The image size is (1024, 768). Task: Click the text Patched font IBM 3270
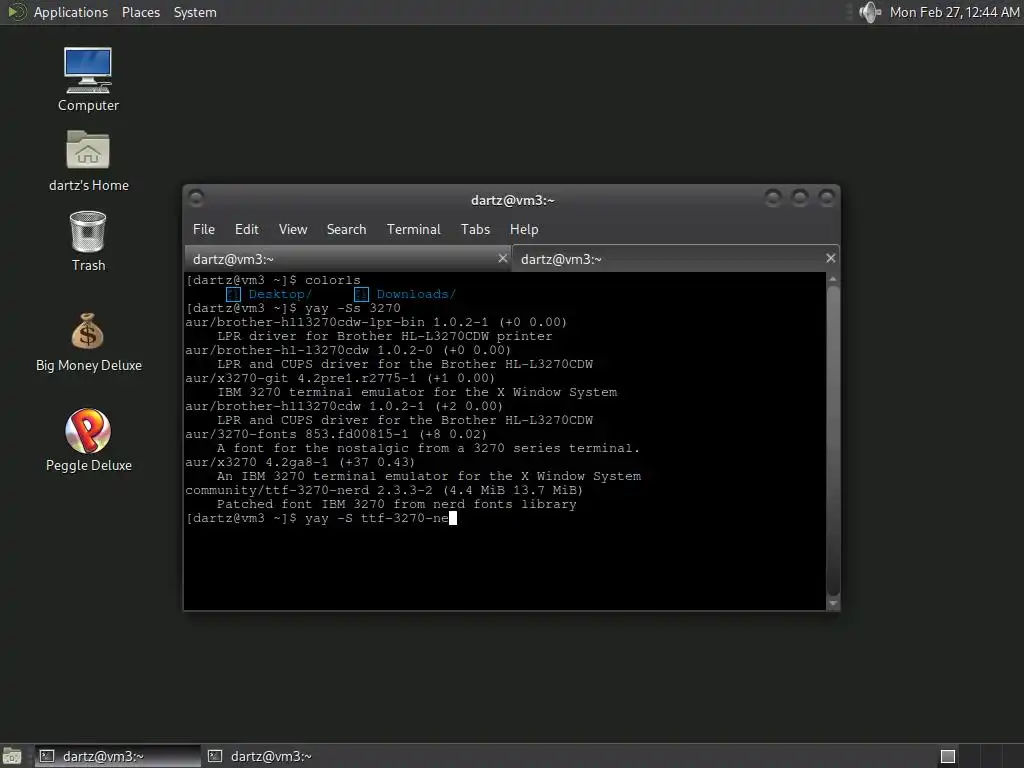click(300, 504)
